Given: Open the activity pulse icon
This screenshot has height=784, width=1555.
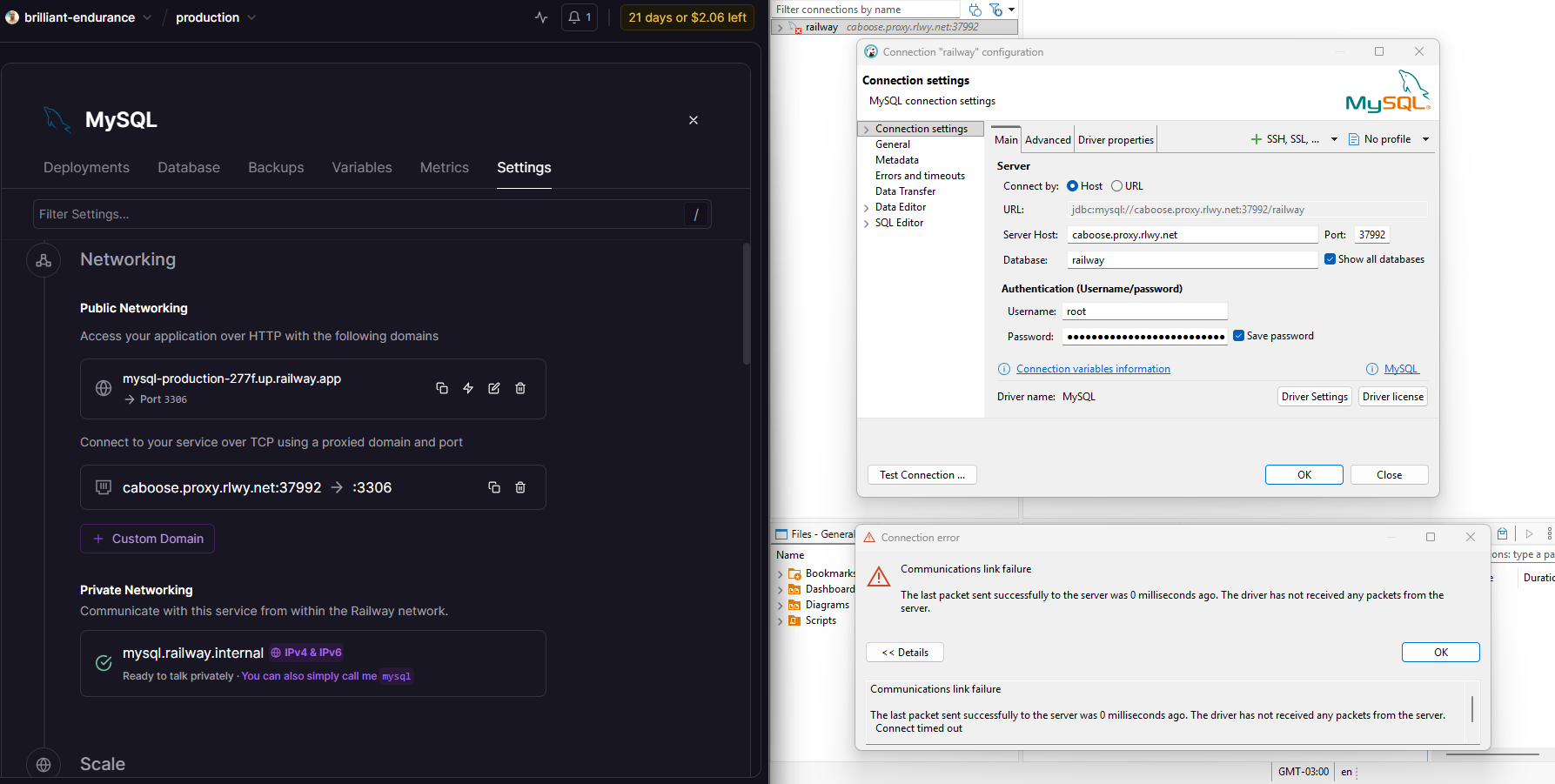Looking at the screenshot, I should pyautogui.click(x=541, y=17).
